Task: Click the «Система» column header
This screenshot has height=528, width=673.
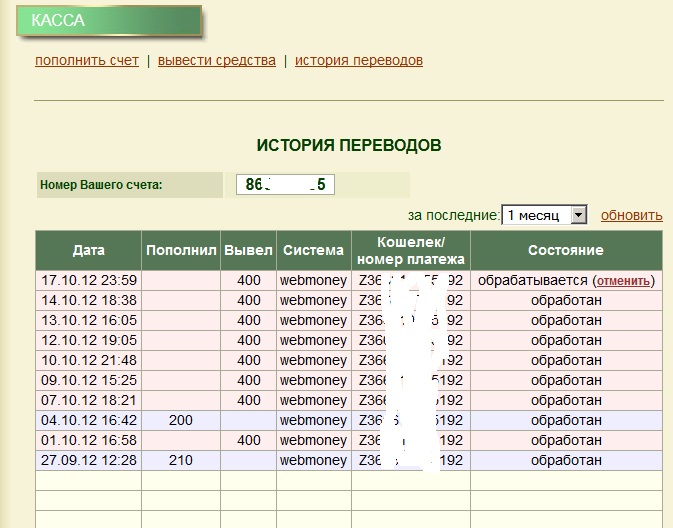Action: coord(313,250)
